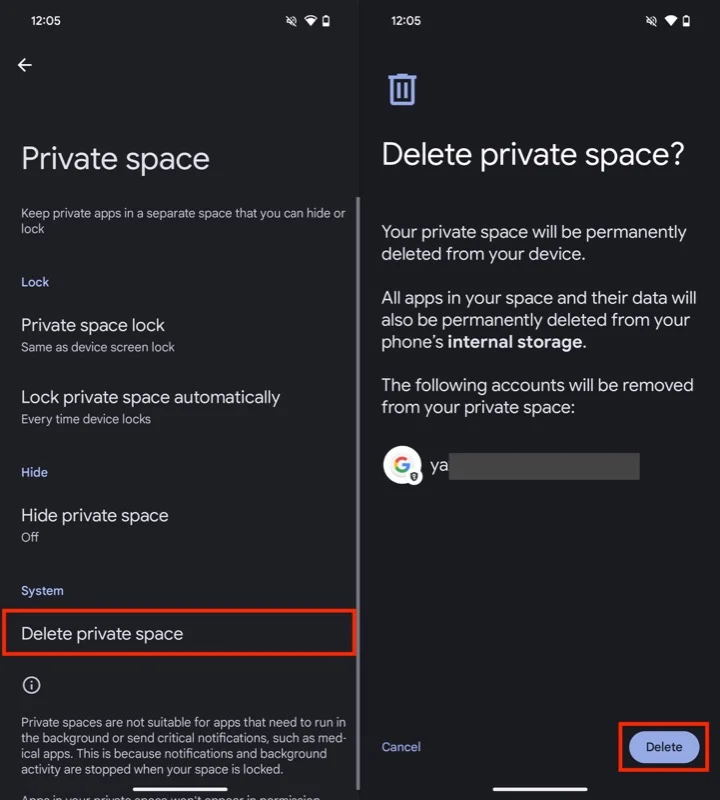Open Hide private space setting
The height and width of the screenshot is (800, 720).
point(179,526)
